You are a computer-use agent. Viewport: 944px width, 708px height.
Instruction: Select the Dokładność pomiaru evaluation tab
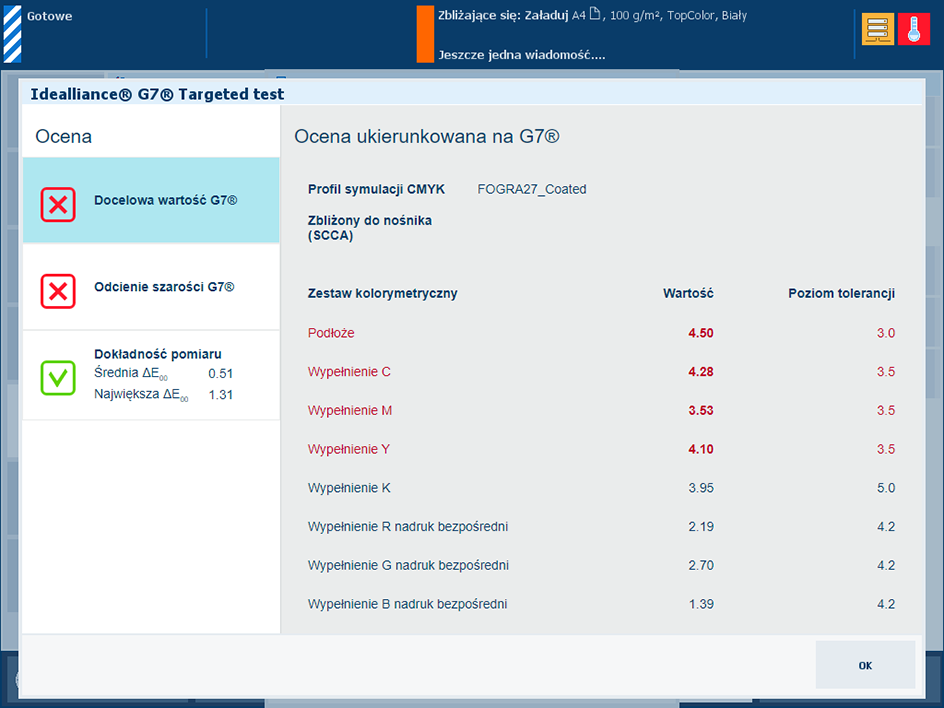click(151, 375)
